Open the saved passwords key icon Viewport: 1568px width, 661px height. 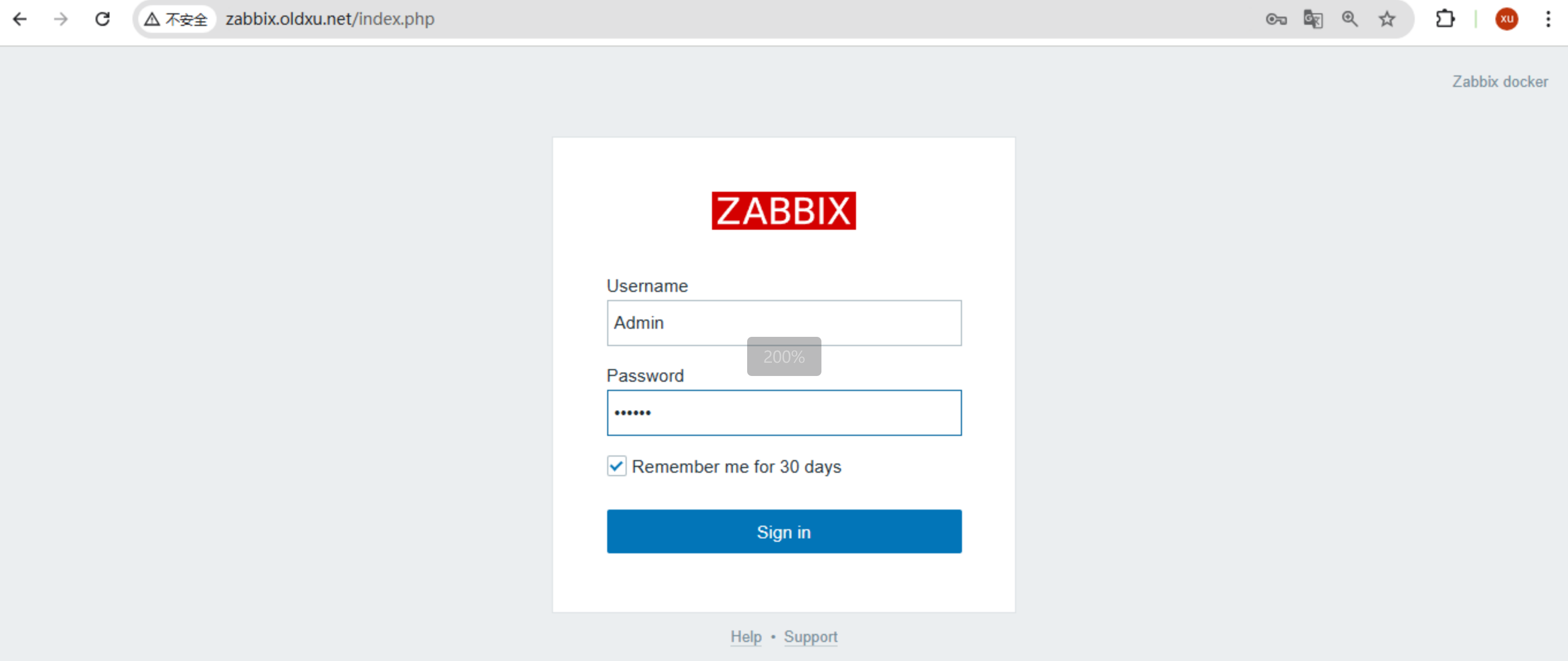(x=1276, y=20)
